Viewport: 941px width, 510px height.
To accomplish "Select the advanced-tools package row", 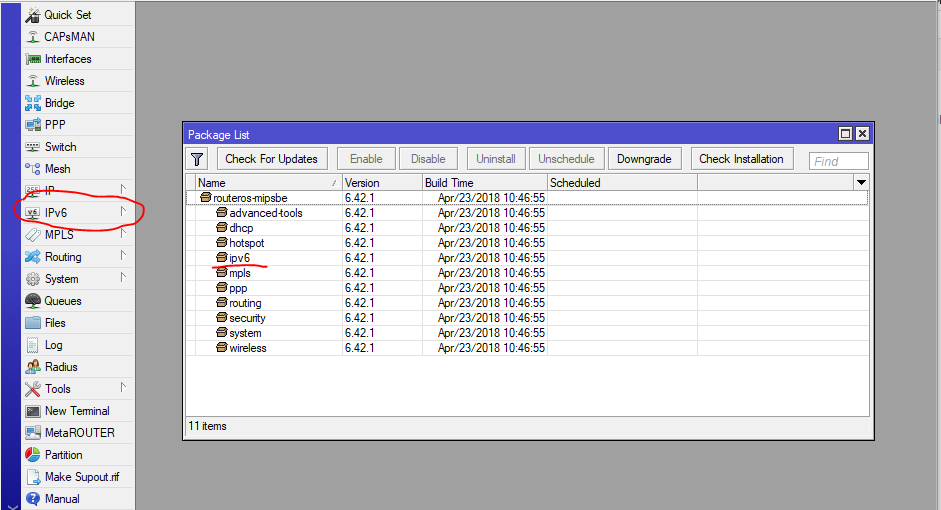I will point(527,213).
